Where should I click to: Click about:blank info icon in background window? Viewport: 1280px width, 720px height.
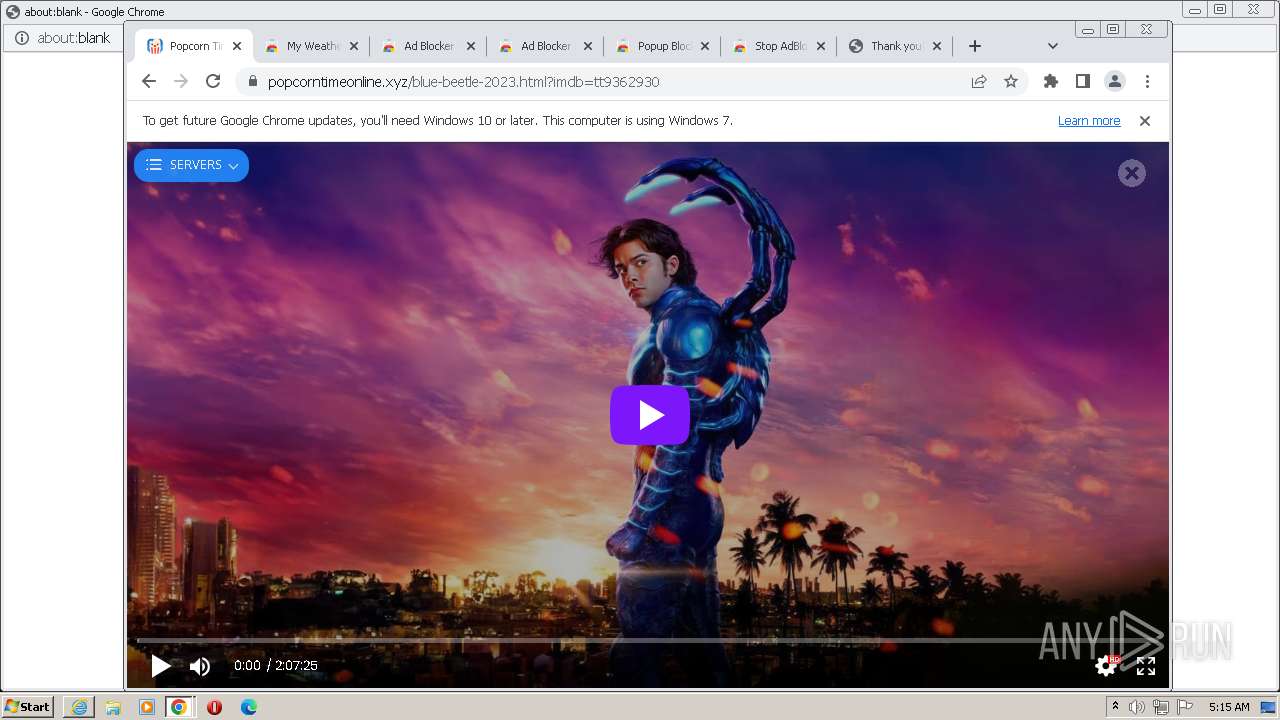coord(21,38)
